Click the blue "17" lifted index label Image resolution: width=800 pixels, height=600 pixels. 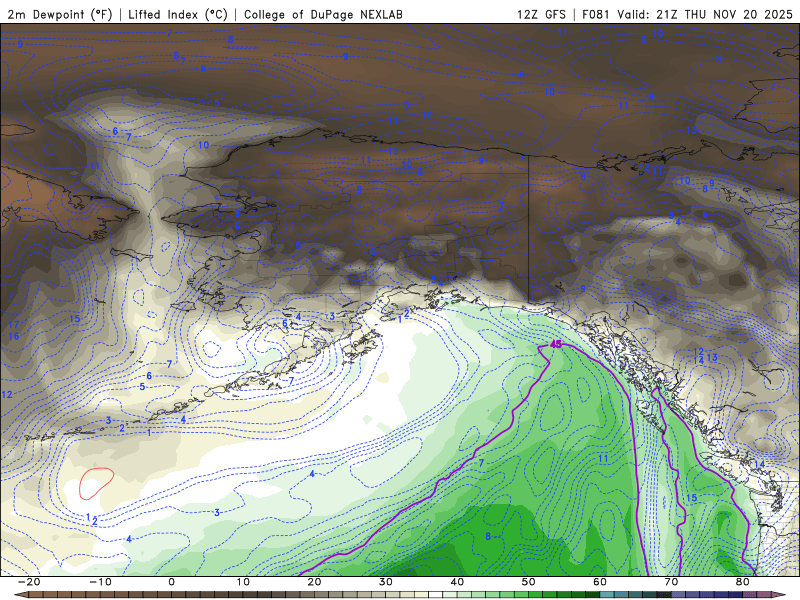point(13,324)
